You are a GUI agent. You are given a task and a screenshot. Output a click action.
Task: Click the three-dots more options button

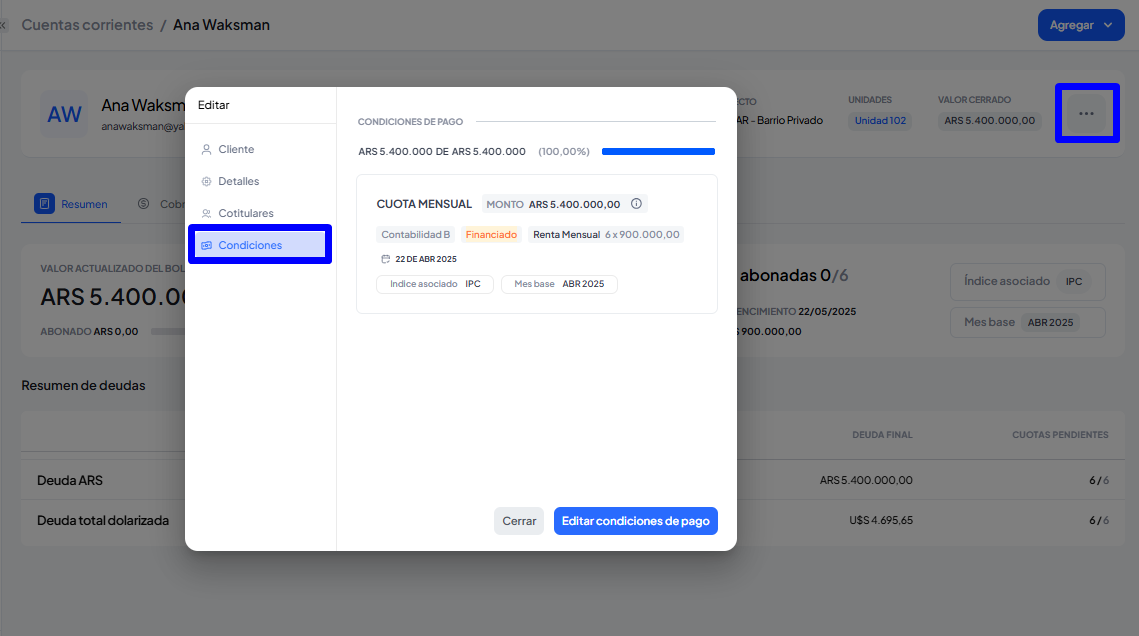tap(1086, 114)
